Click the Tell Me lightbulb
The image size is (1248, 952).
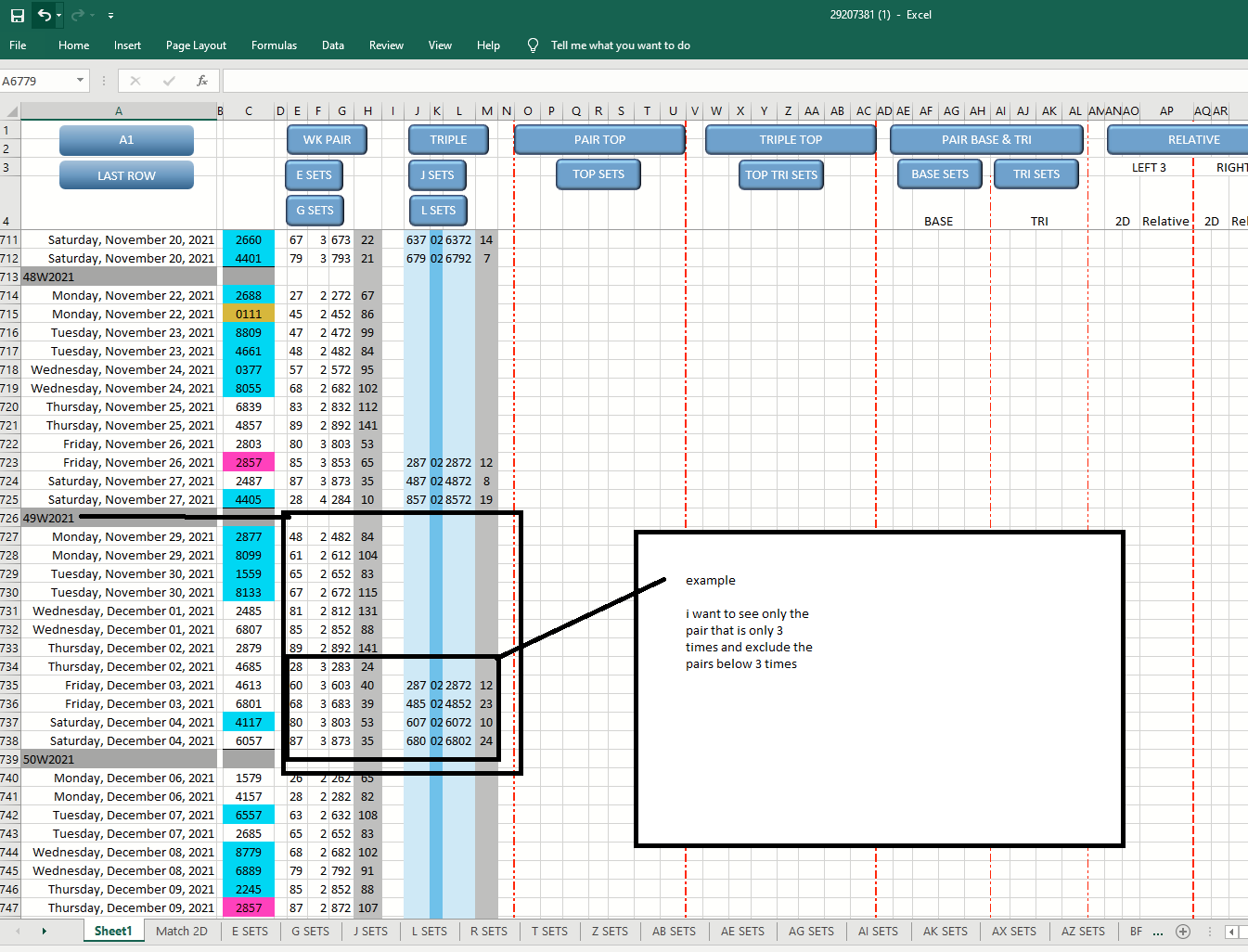point(532,45)
